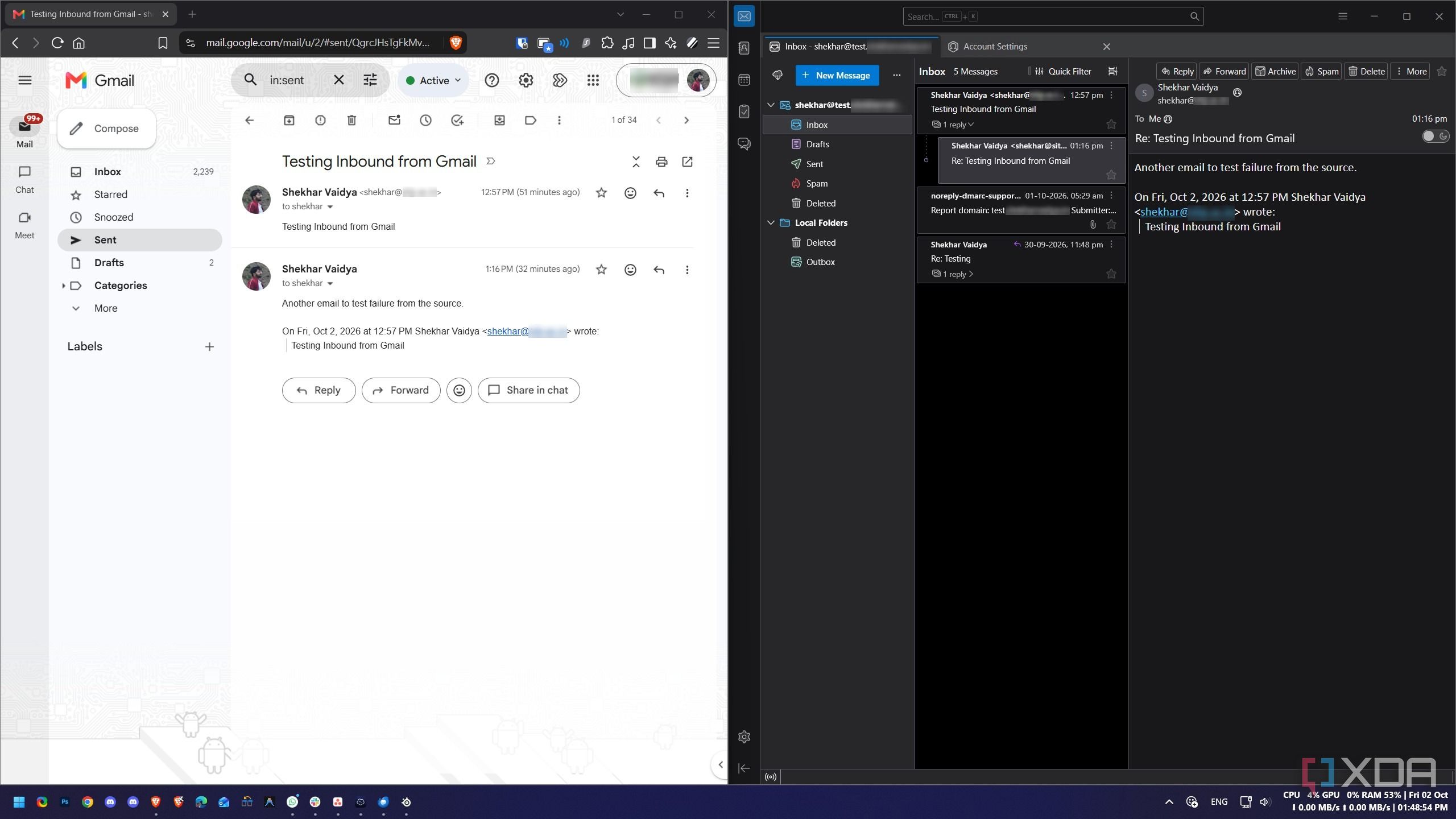
Task: Open Thunderbird Tasks
Action: click(744, 111)
